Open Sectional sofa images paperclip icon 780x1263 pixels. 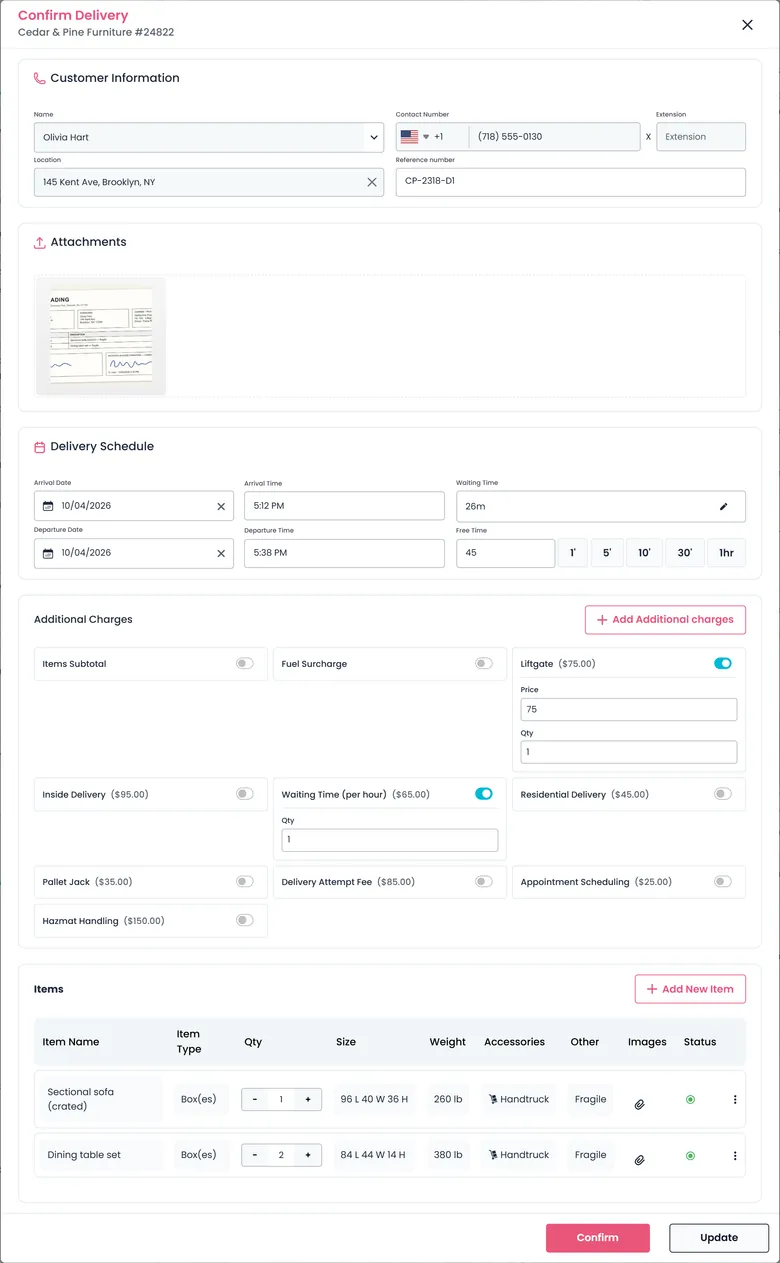[640, 1105]
